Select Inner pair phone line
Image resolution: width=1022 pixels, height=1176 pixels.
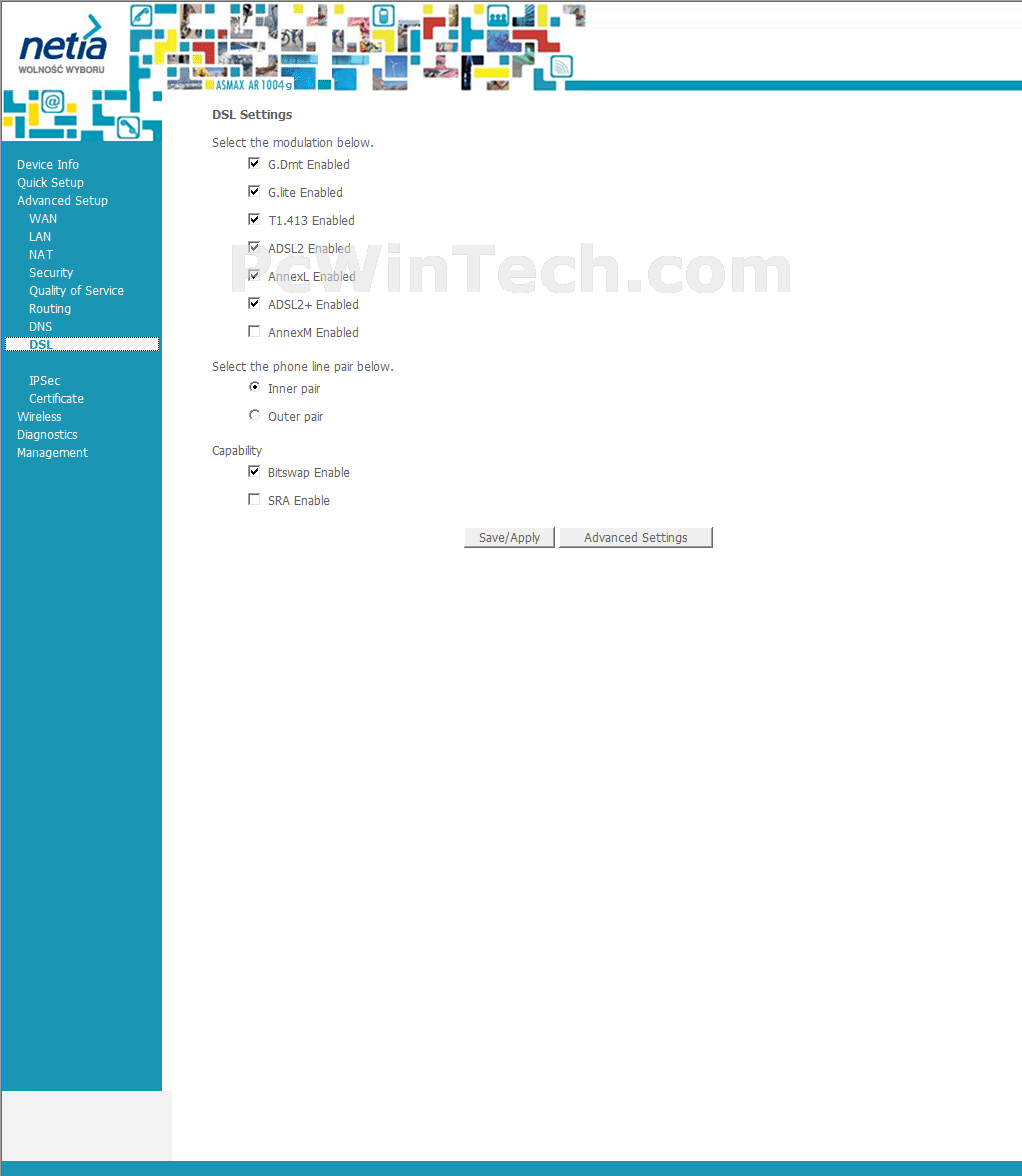(x=254, y=387)
